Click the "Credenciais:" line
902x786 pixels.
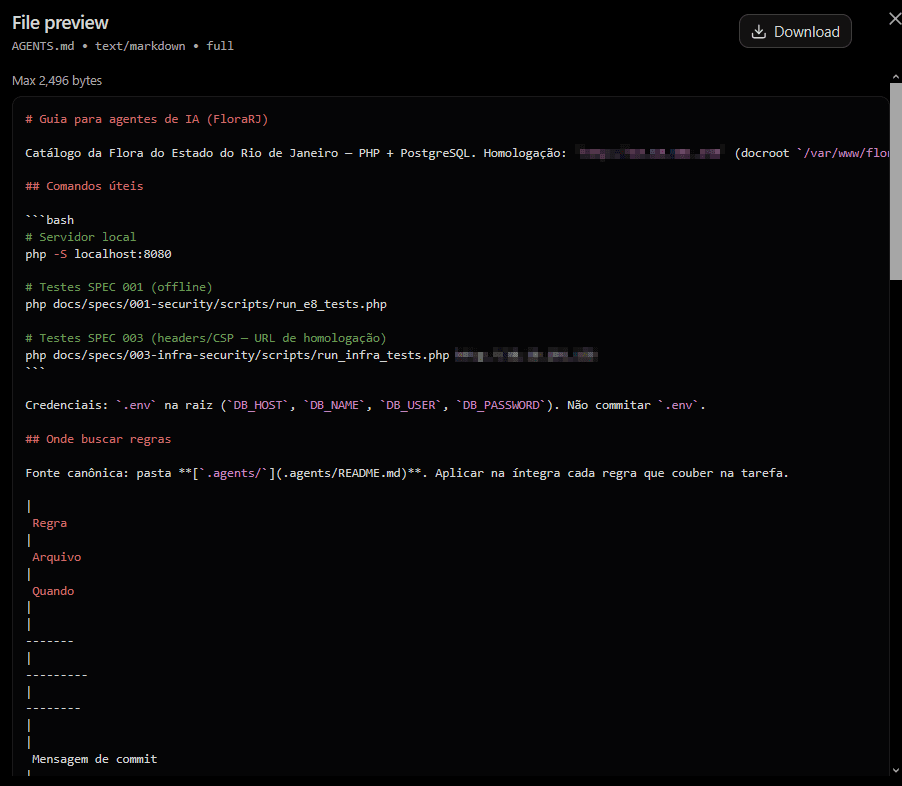pos(365,406)
